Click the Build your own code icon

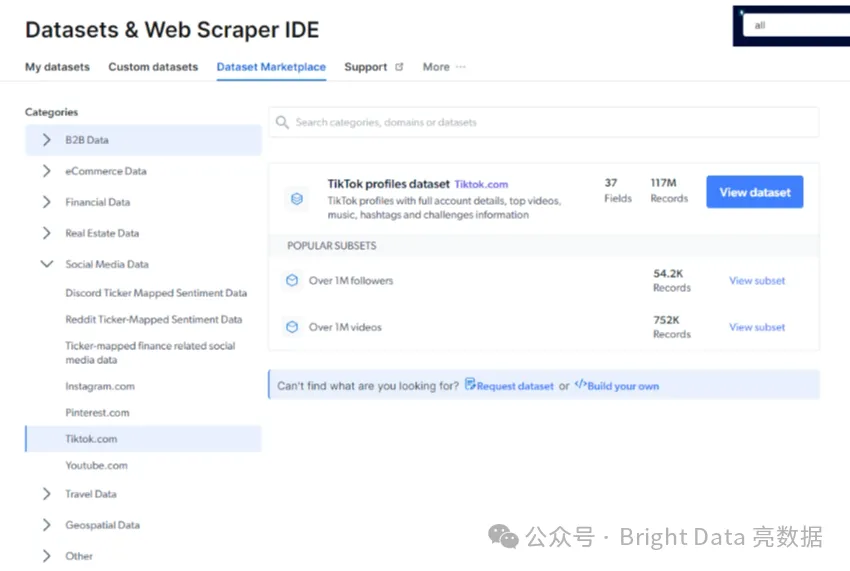(580, 385)
